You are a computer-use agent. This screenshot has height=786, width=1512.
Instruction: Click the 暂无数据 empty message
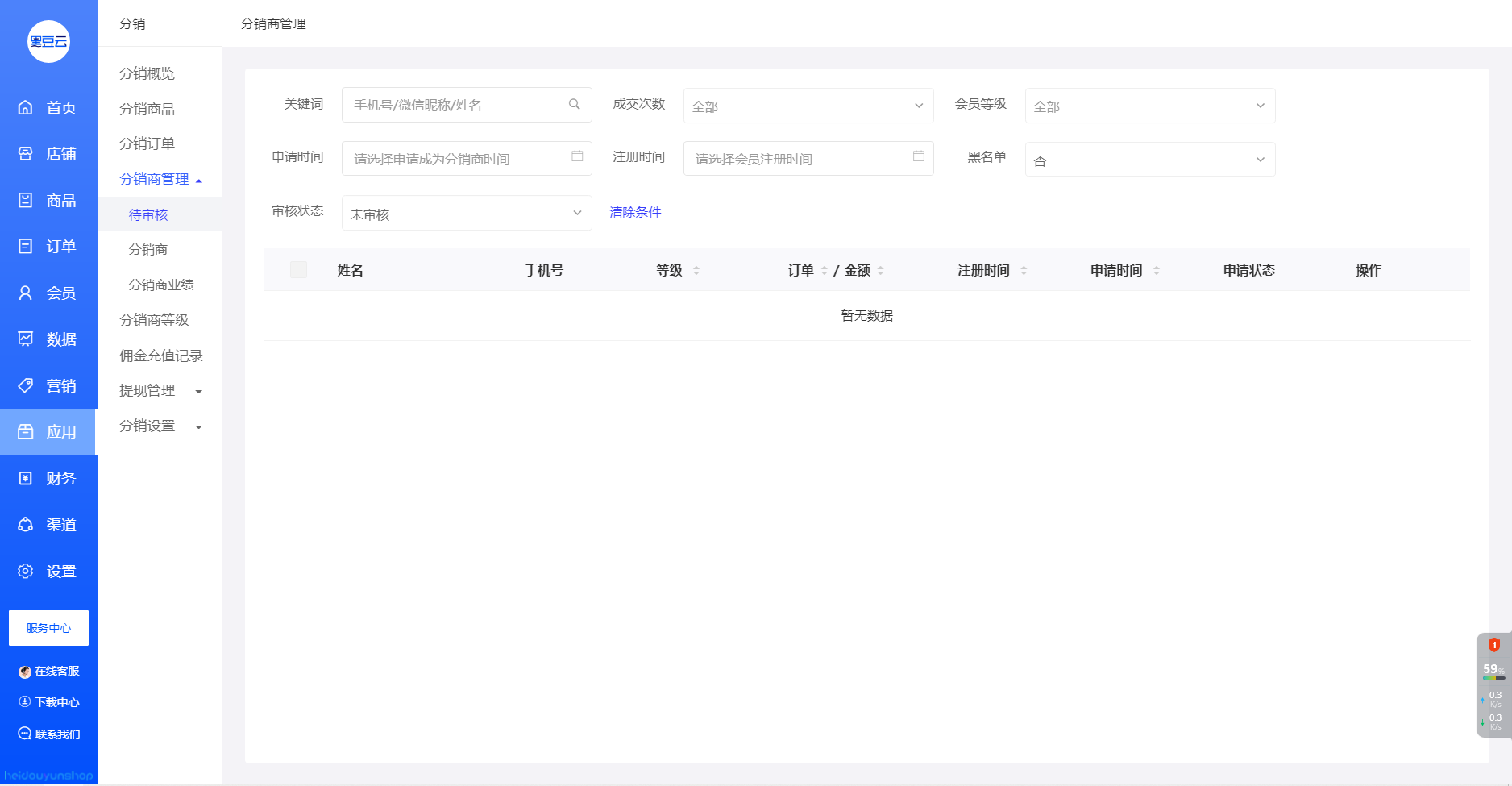[866, 315]
